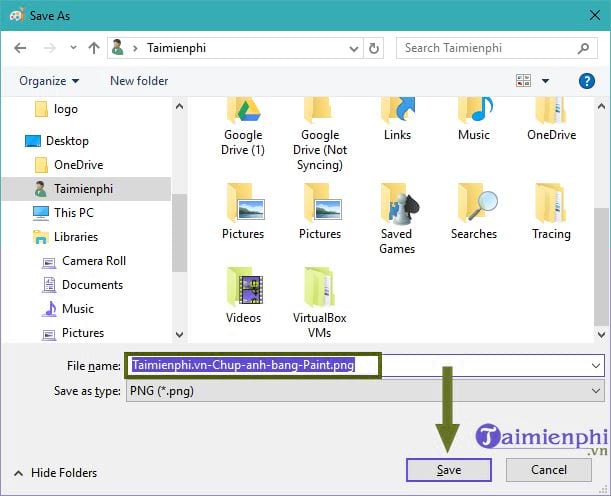Screen dimensions: 611x496
Task: Open recent locations dropdown arrow
Action: click(x=73, y=48)
